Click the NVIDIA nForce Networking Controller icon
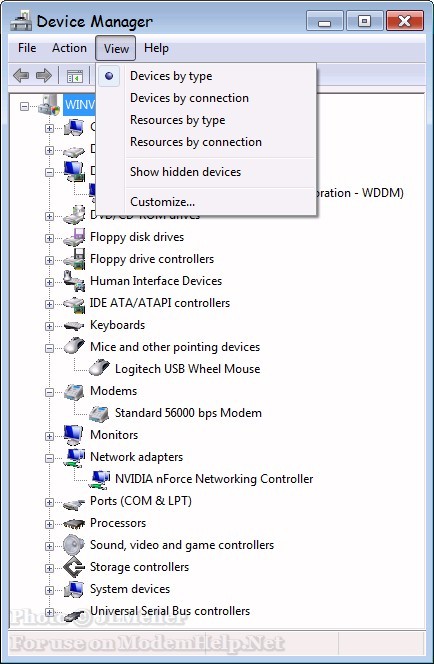Screen dimensions: 434x664 click(x=100, y=479)
